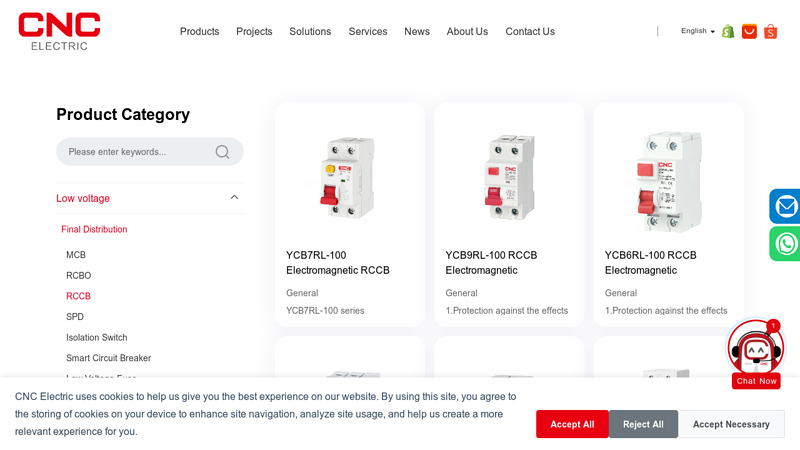800x450 pixels.
Task: Open the Solutions menu
Action: (310, 32)
